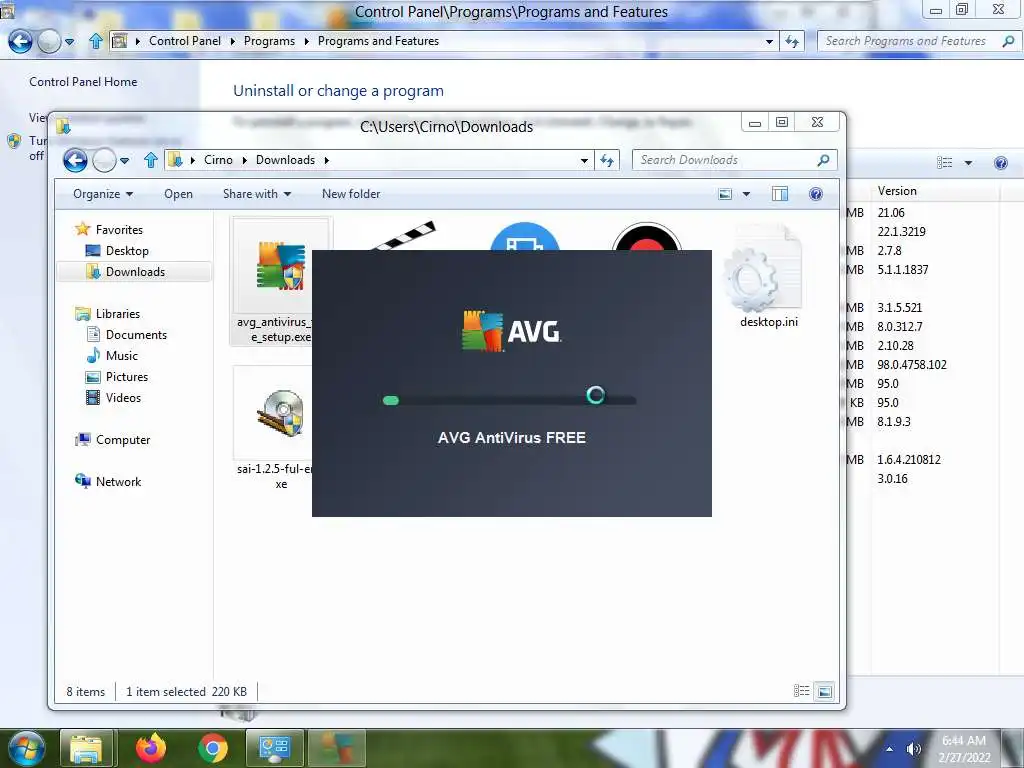The height and width of the screenshot is (768, 1024).
Task: Click Programs and Features breadcrumb segment
Action: coord(378,40)
